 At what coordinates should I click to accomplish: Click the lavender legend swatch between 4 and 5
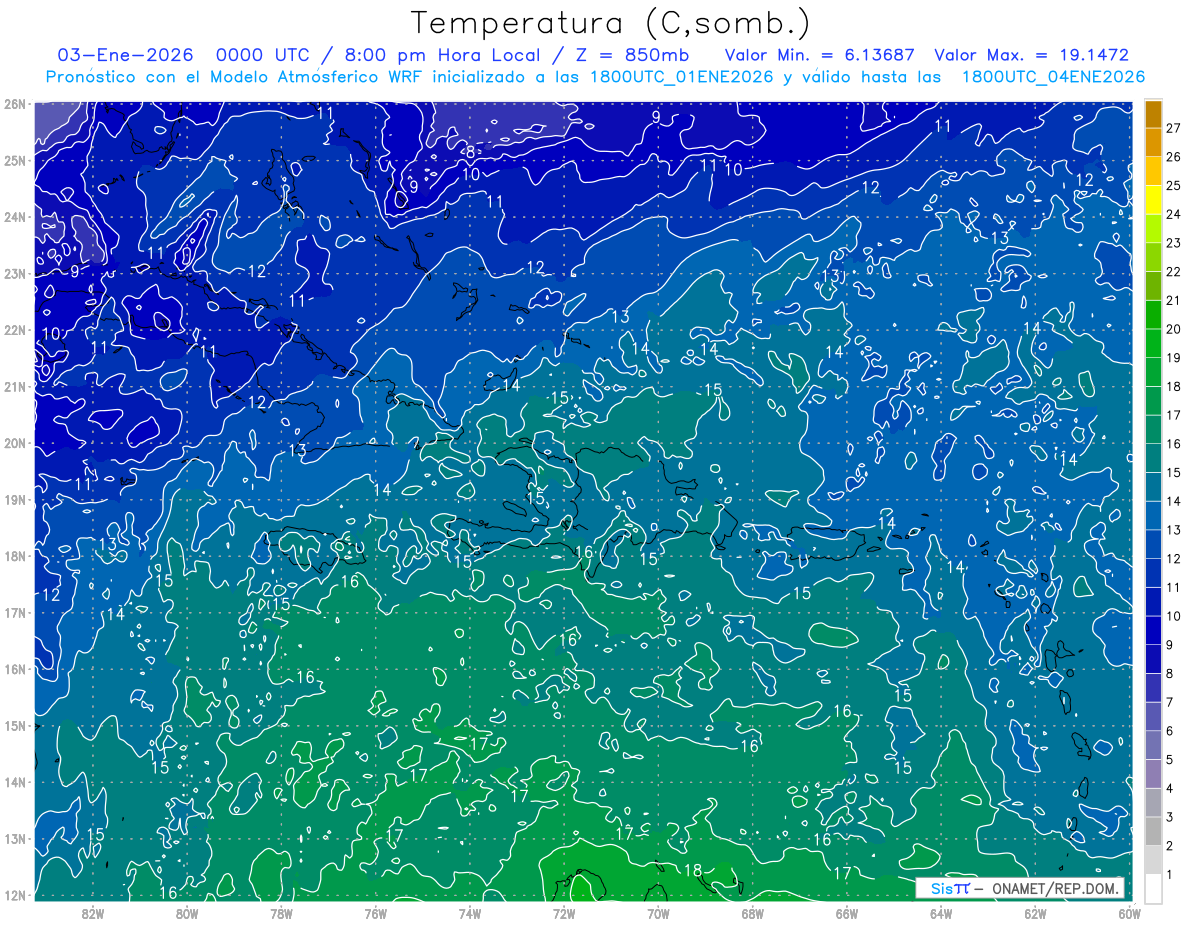tap(1153, 774)
